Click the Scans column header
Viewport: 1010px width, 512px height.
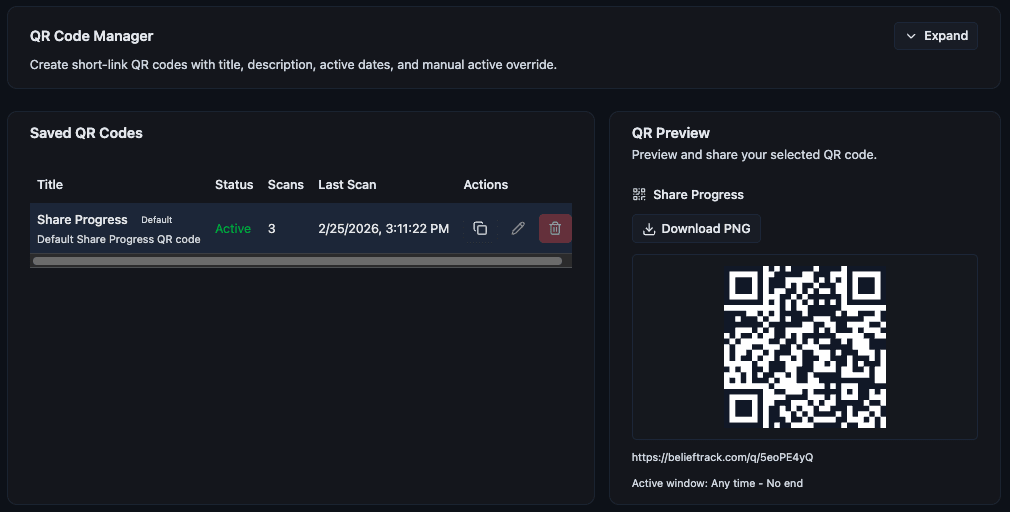[285, 185]
